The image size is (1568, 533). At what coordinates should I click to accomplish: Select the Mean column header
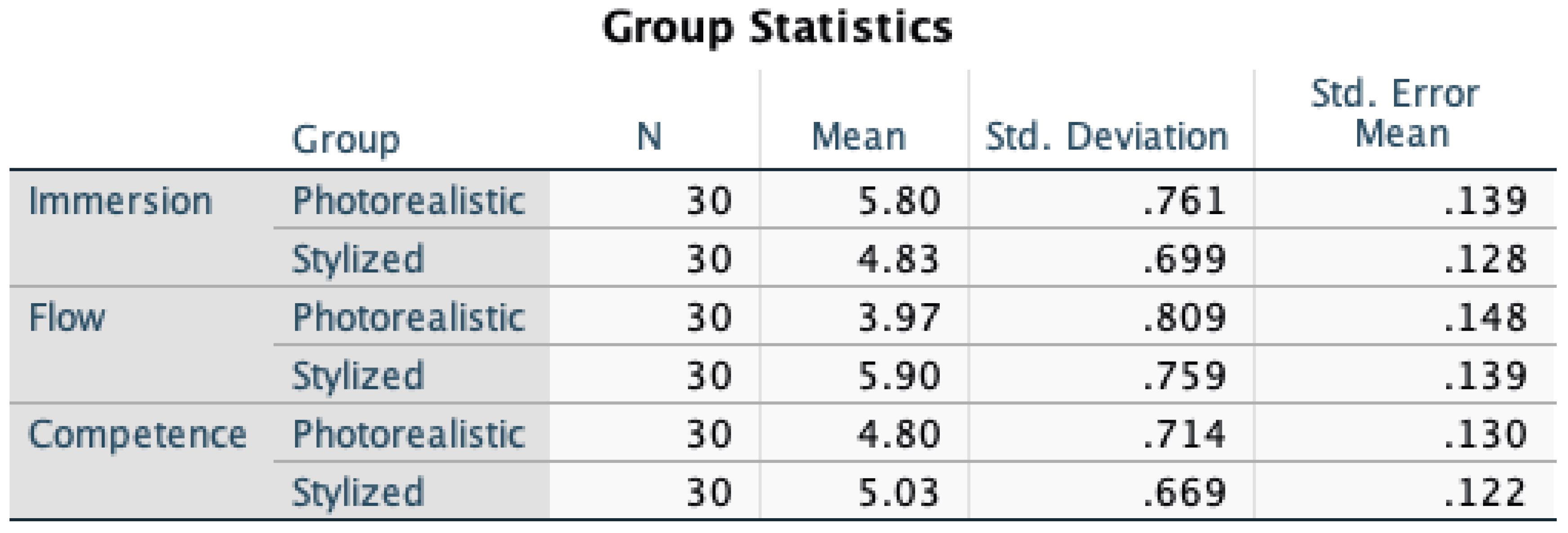859,136
